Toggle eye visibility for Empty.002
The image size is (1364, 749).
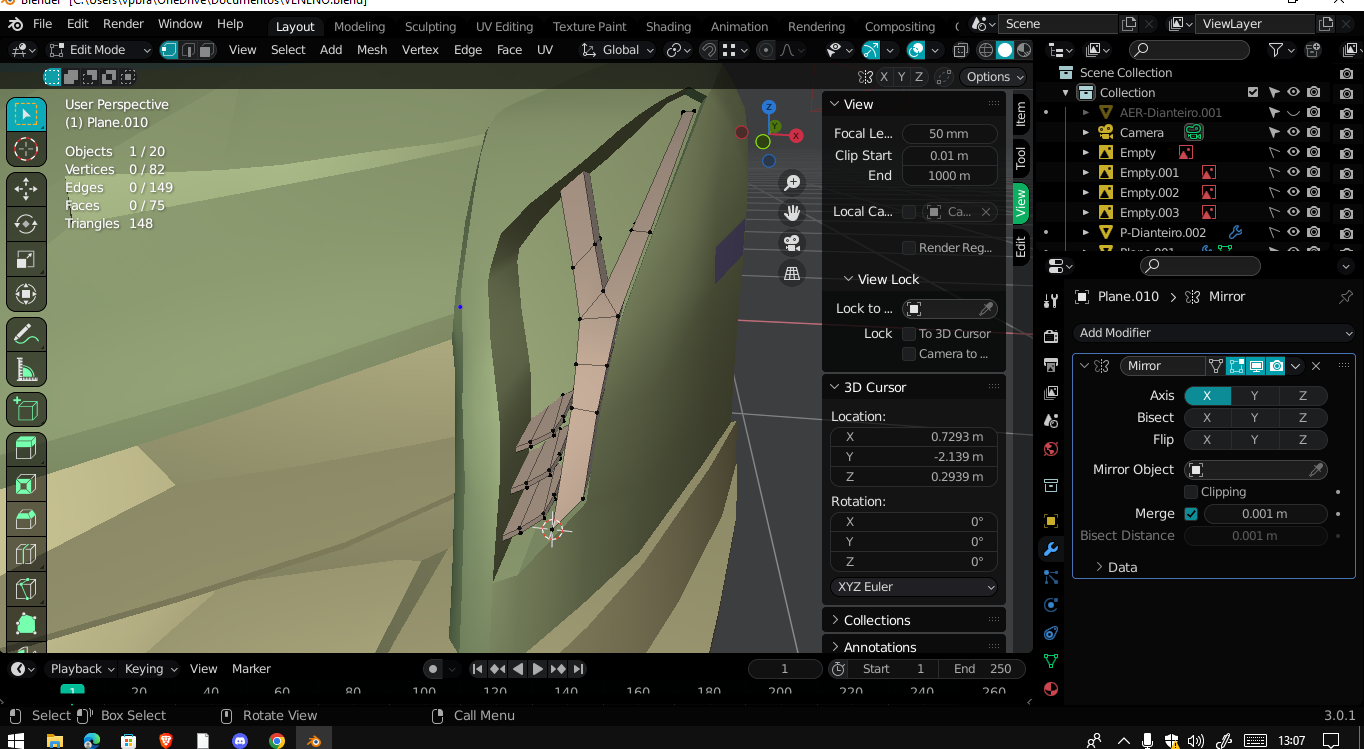click(1293, 192)
